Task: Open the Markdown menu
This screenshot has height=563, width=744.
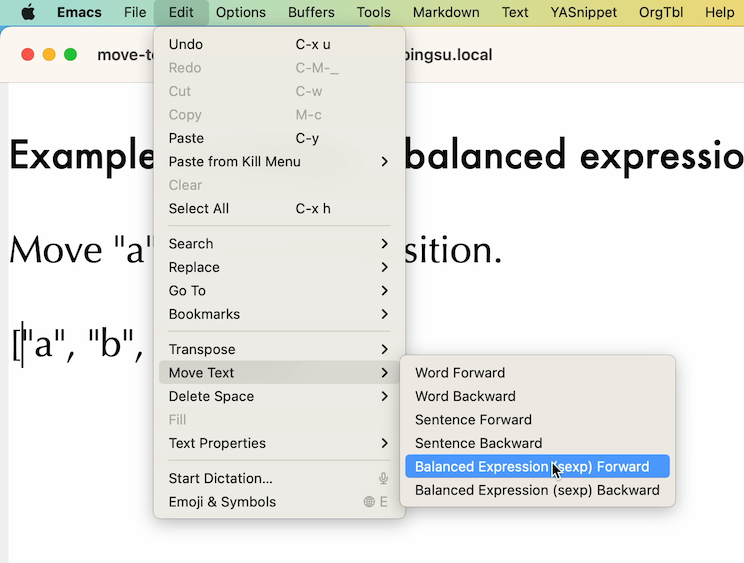Action: pos(446,12)
